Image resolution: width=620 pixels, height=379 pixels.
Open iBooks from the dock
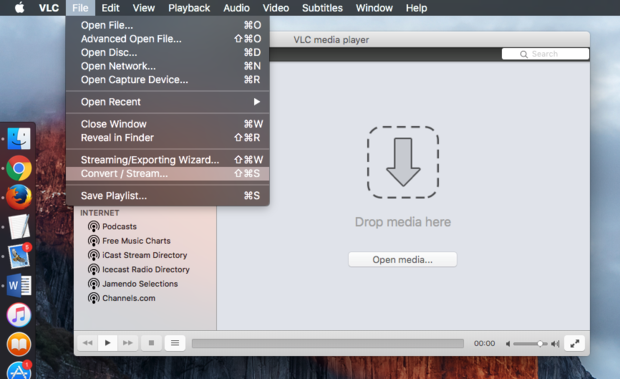point(19,344)
